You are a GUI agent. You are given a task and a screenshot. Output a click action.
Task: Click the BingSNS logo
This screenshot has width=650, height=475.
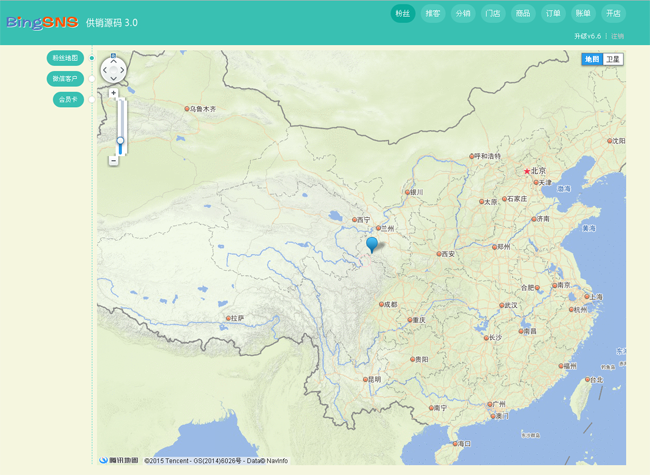42,22
